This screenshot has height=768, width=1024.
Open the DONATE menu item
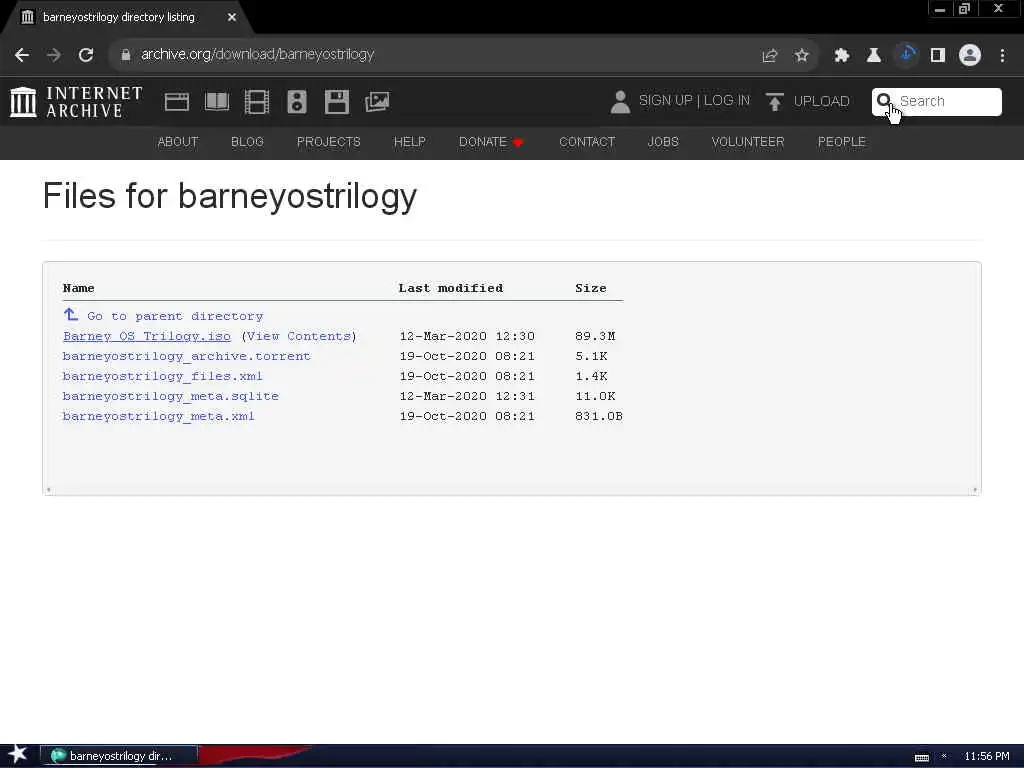pyautogui.click(x=490, y=142)
